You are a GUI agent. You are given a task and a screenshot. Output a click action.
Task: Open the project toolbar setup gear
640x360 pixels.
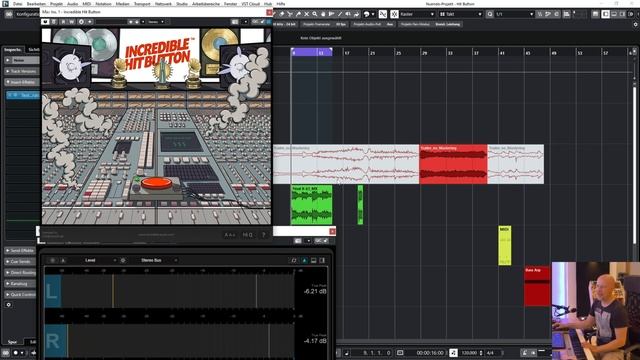(636, 24)
